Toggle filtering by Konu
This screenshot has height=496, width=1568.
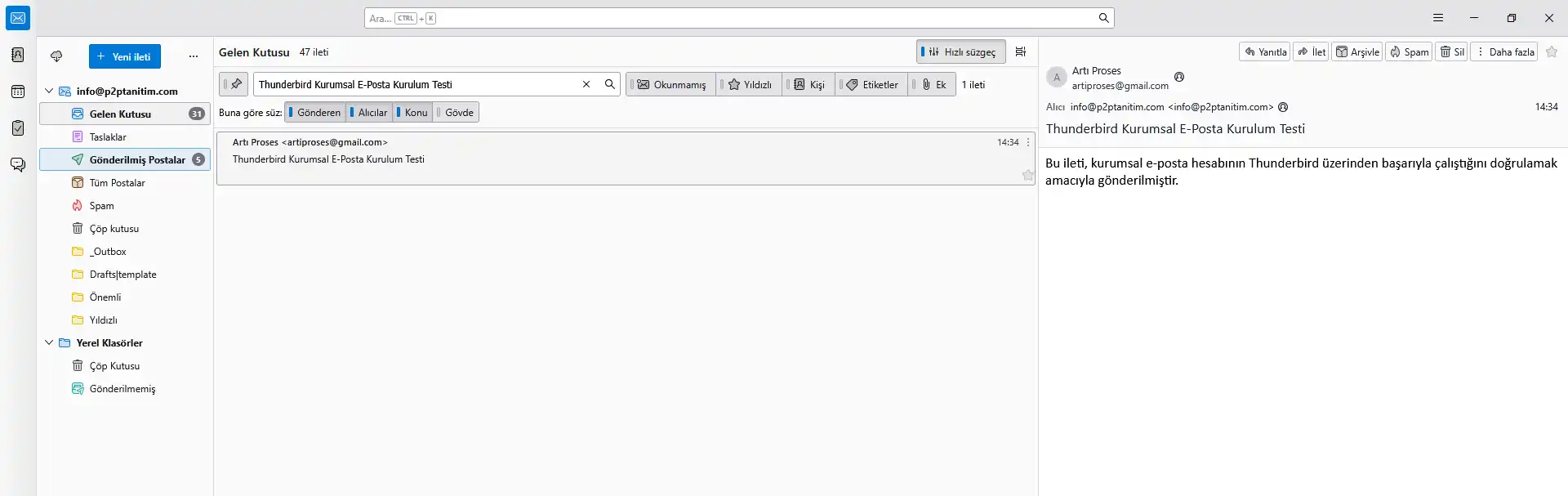pos(413,113)
